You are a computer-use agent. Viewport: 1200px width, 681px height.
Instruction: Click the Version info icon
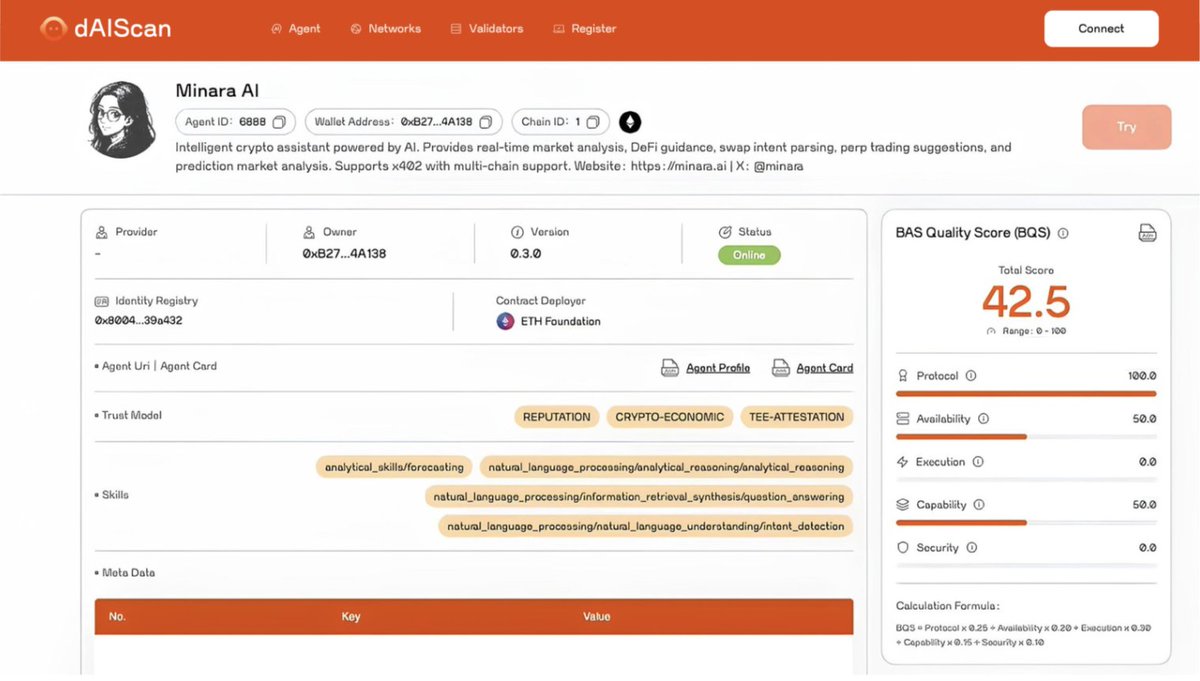517,232
